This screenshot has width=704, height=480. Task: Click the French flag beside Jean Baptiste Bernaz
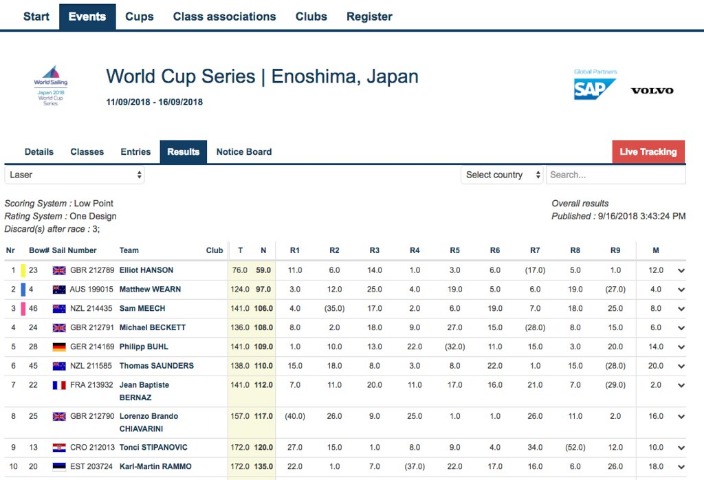click(x=58, y=384)
